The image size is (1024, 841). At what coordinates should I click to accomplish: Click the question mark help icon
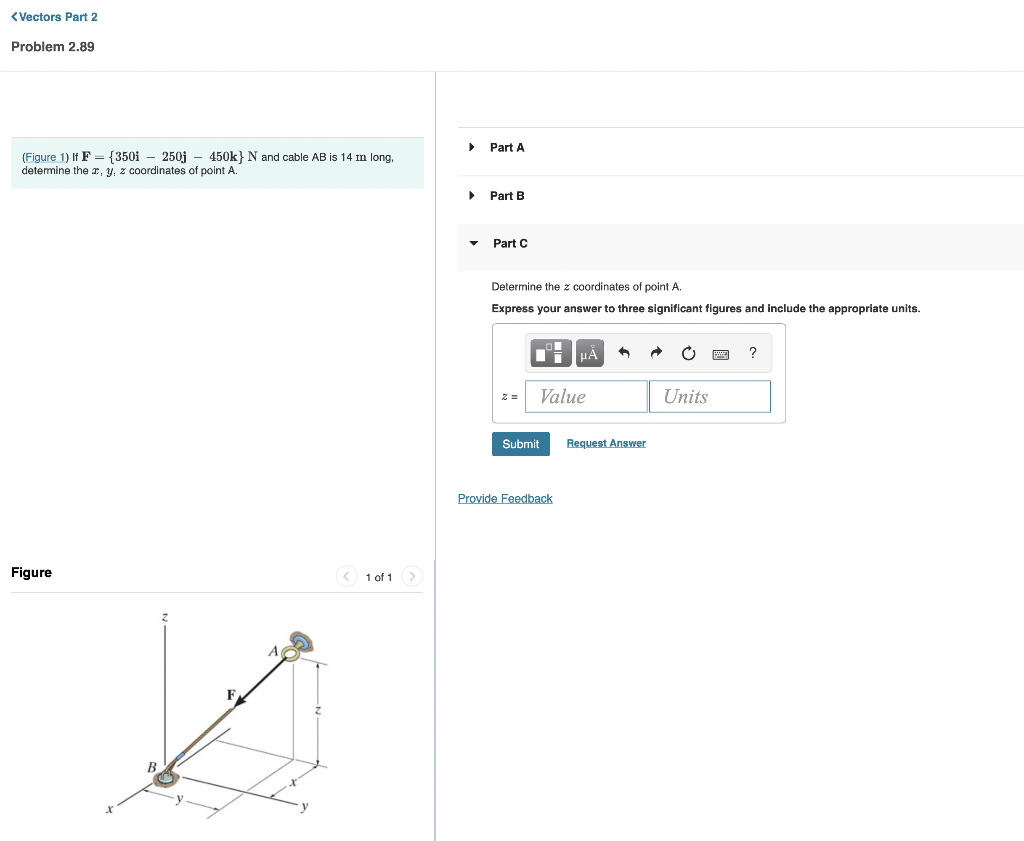(x=752, y=352)
